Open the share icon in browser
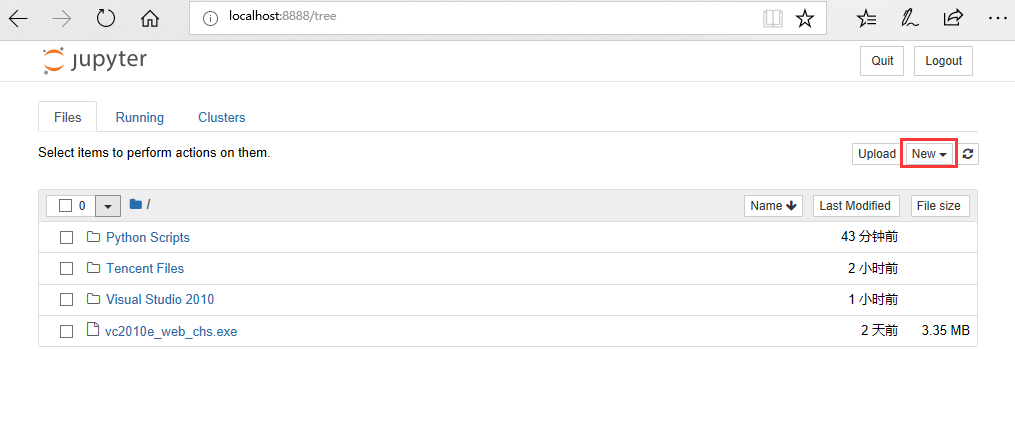 [x=953, y=19]
